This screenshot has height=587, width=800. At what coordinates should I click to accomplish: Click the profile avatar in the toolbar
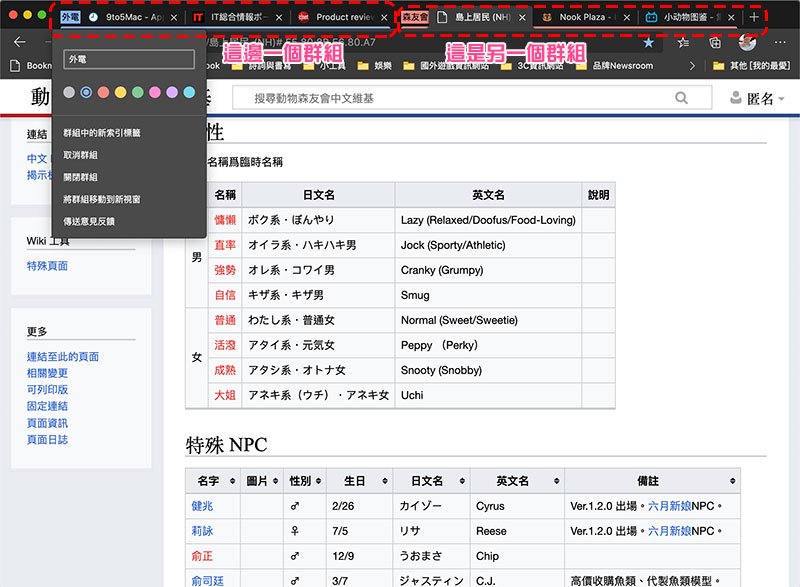pos(747,43)
